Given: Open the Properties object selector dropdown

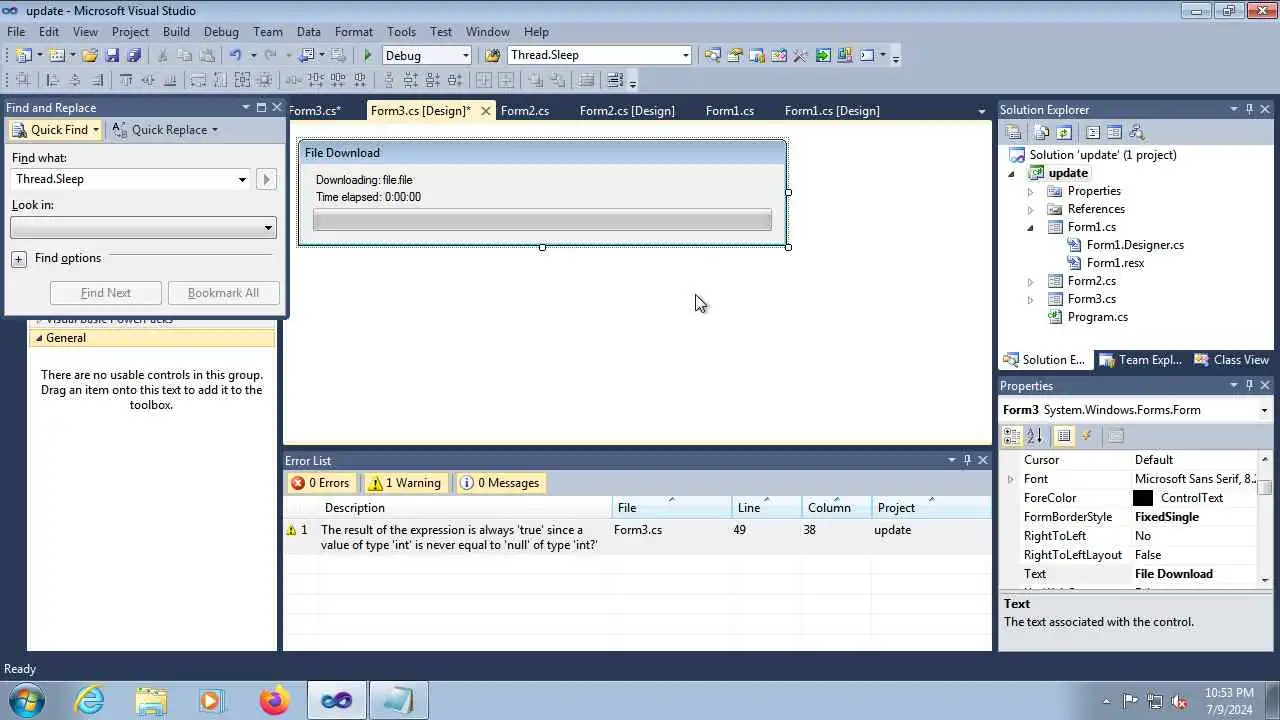Looking at the screenshot, I should point(1264,410).
